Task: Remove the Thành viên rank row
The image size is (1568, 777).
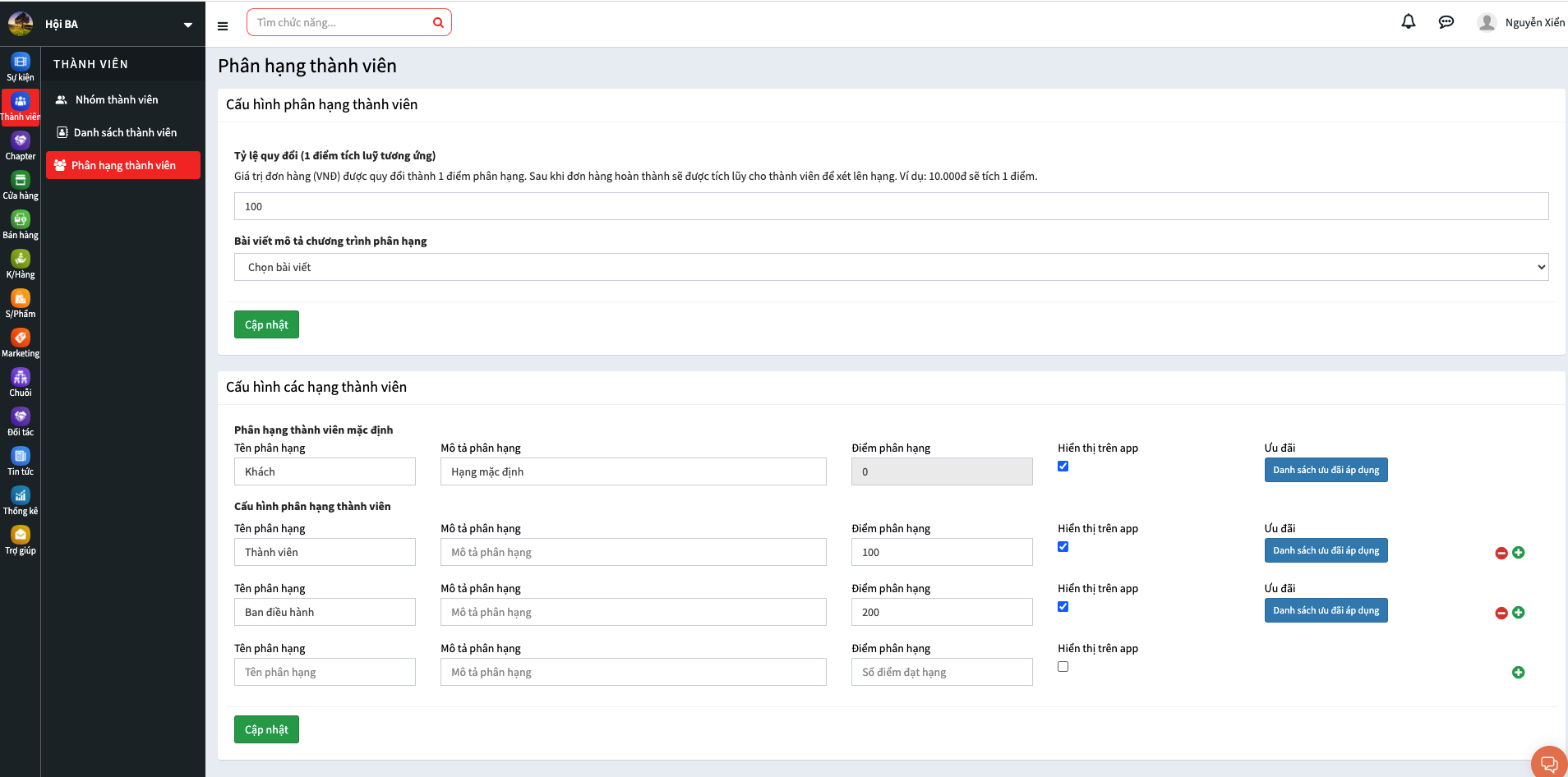Action: [x=1501, y=554]
